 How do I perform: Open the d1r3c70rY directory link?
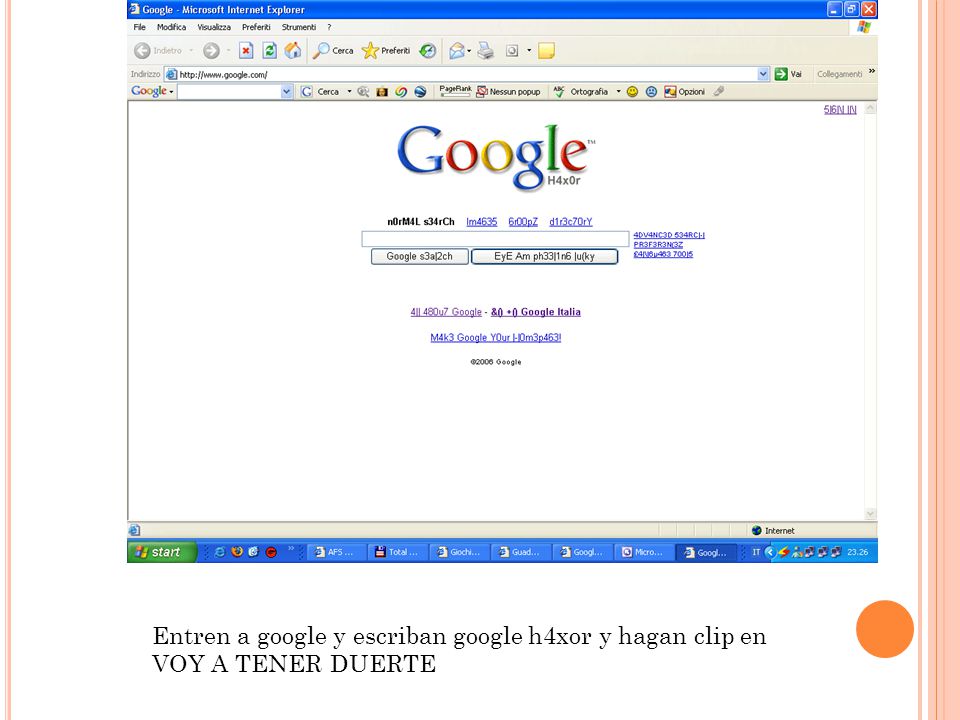[x=571, y=222]
